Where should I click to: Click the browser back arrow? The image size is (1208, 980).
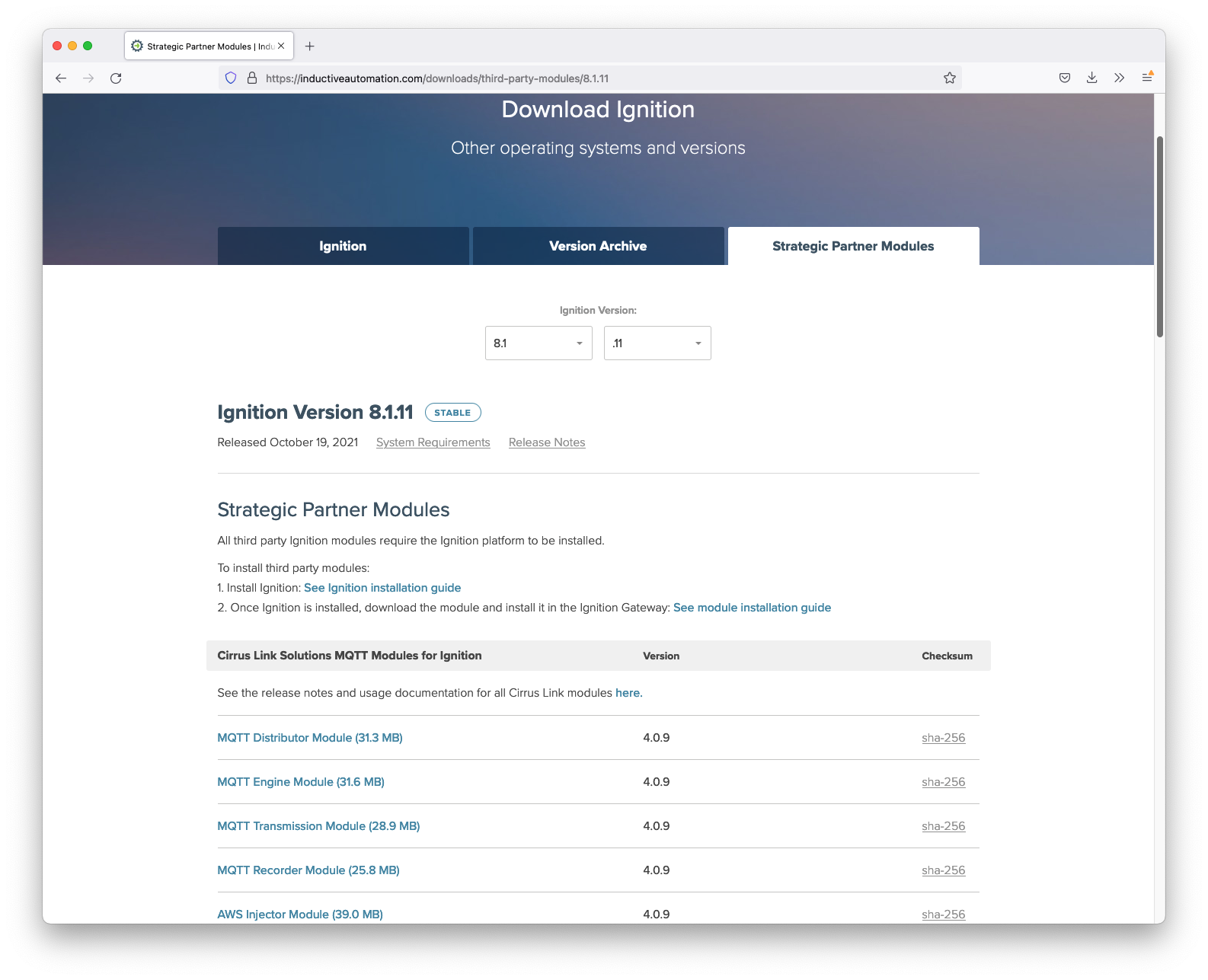tap(61, 78)
